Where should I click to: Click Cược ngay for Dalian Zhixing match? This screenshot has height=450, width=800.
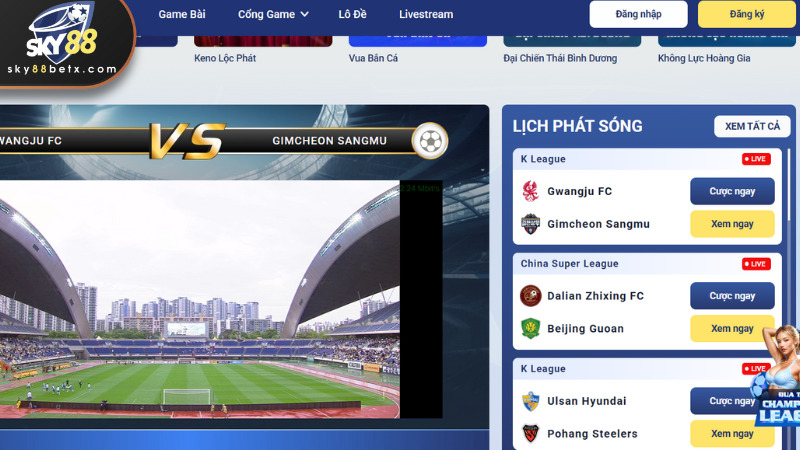[x=732, y=296]
